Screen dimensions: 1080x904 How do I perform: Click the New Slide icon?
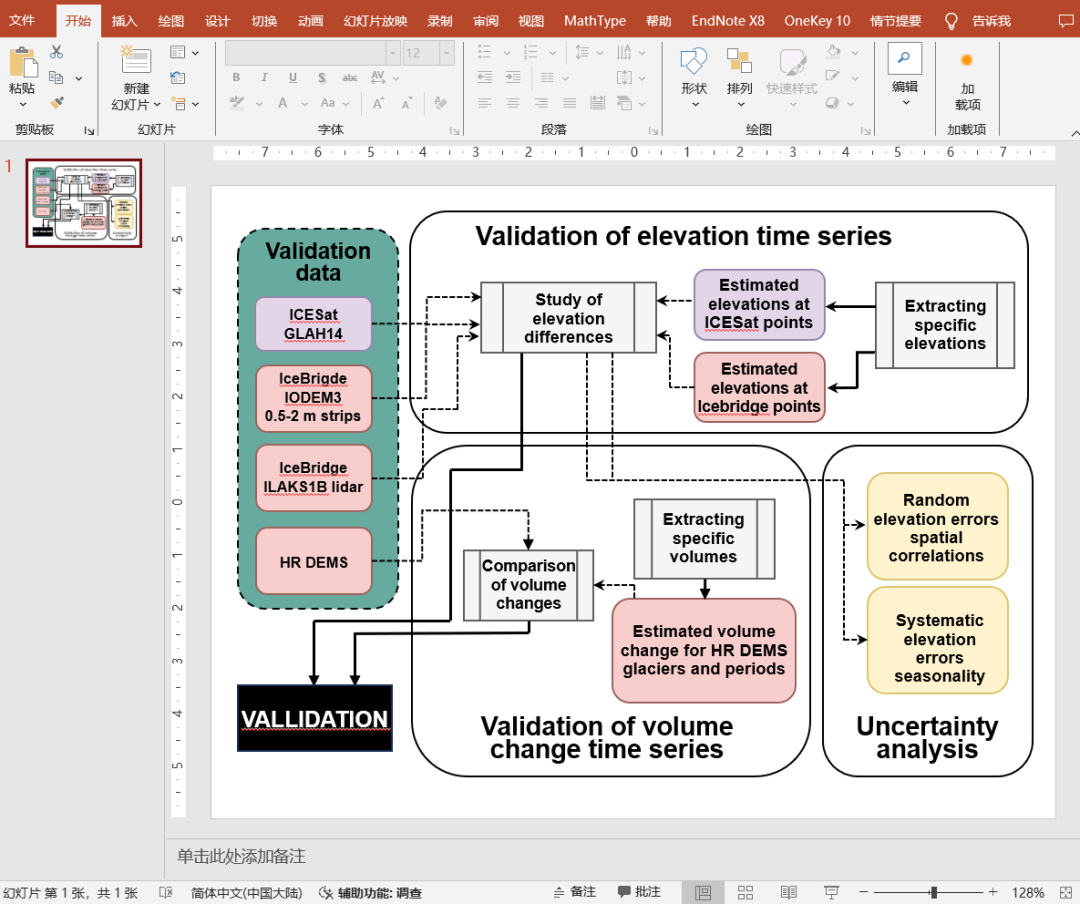[136, 59]
